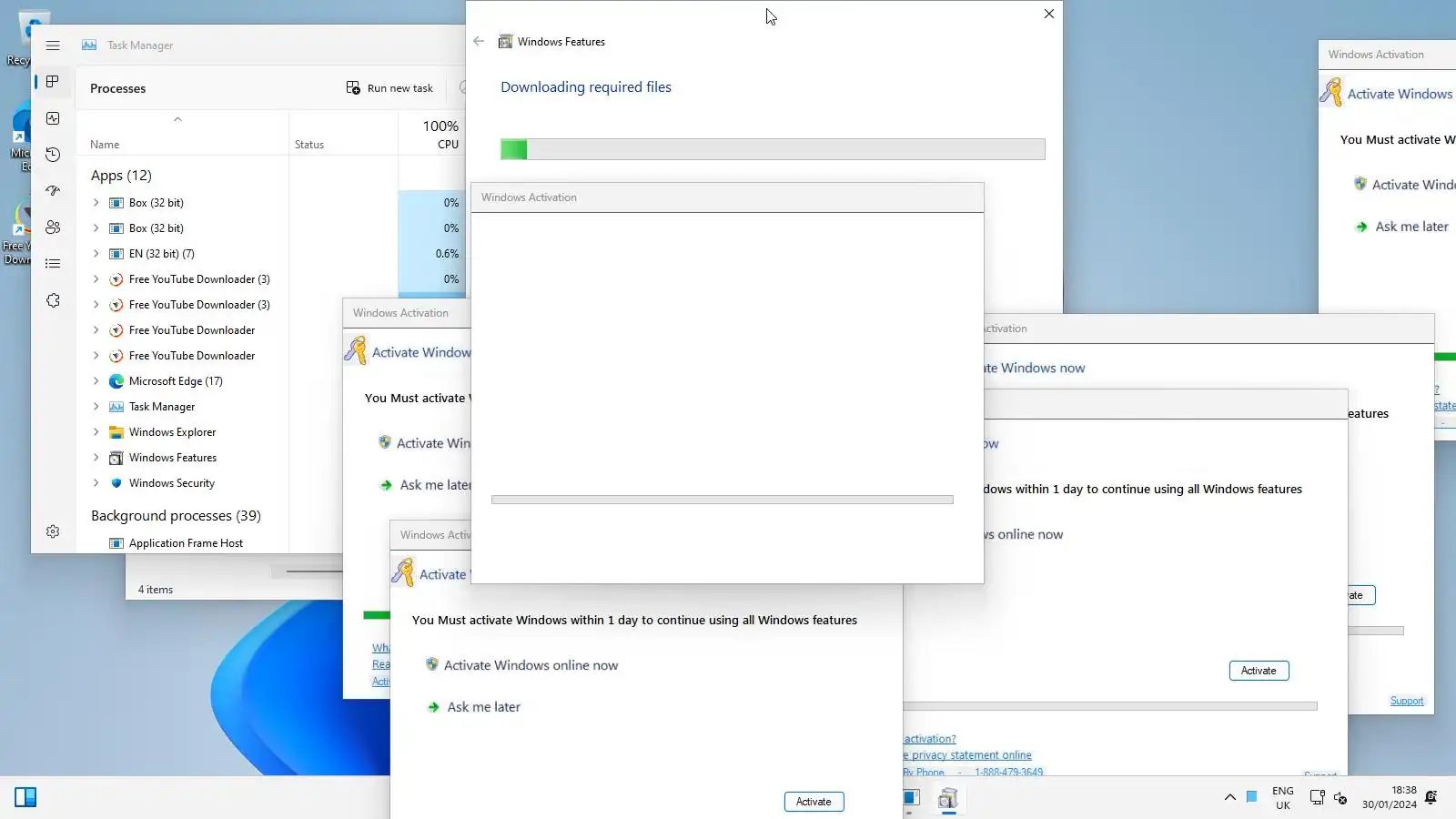The height and width of the screenshot is (819, 1456).
Task: Open the privacy statement online link
Action: 969,755
